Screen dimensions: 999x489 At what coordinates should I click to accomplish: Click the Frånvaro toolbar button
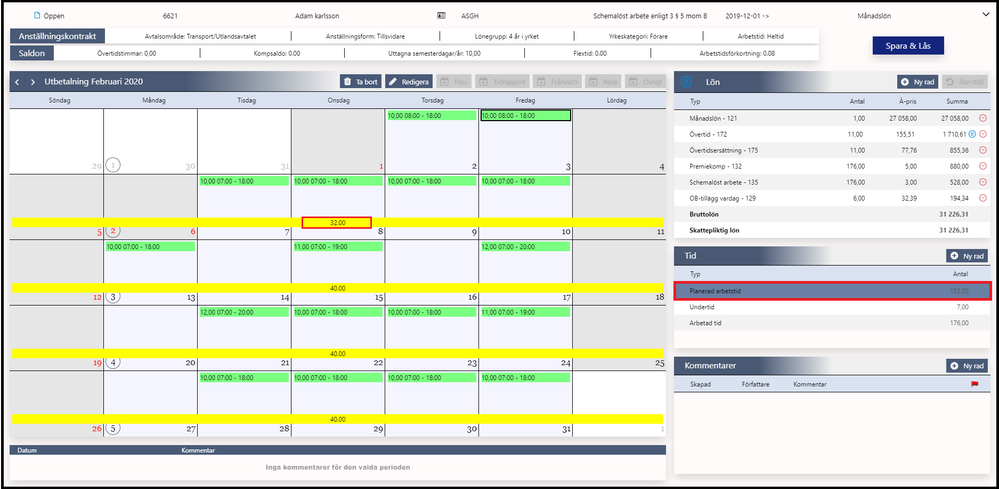557,82
